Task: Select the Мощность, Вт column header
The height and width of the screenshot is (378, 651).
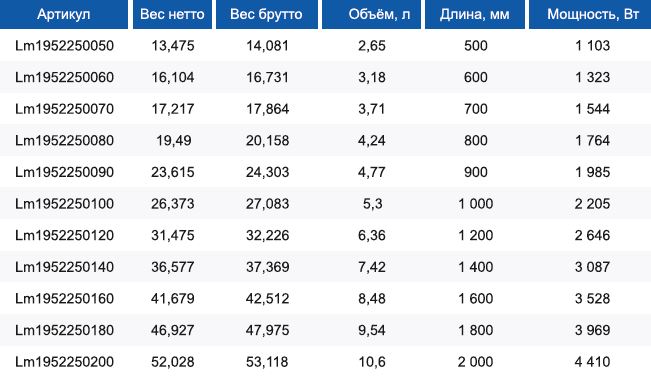Action: pos(590,14)
